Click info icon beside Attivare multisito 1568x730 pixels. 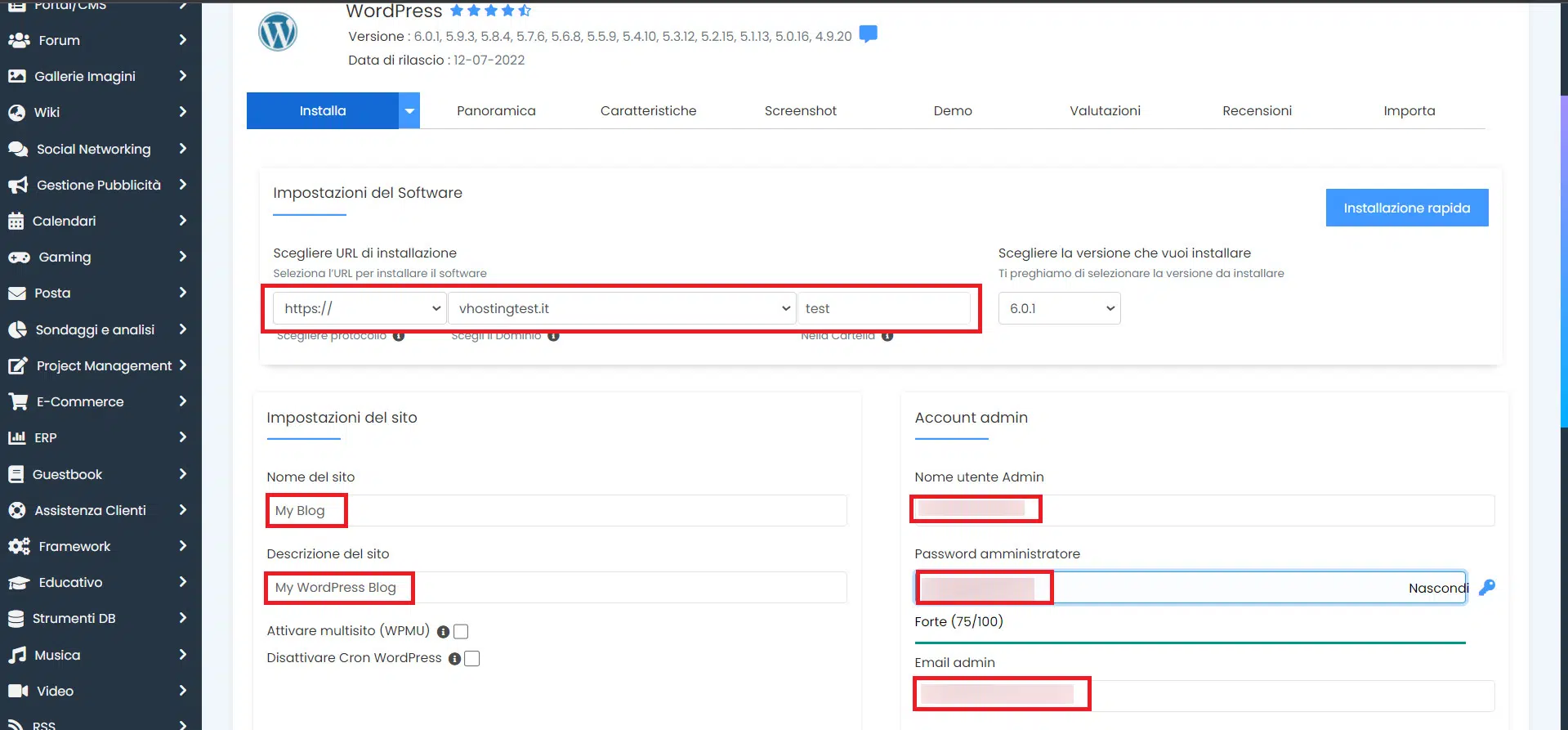(x=443, y=632)
